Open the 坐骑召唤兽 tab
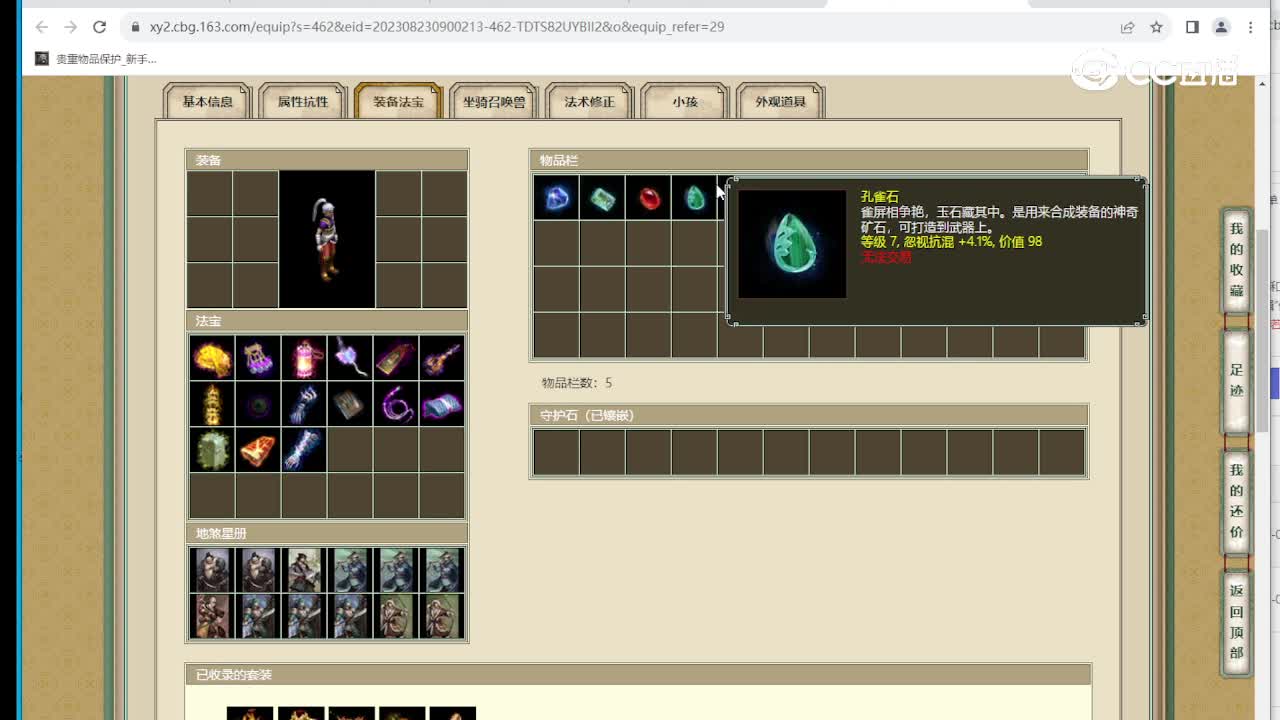 pos(494,101)
